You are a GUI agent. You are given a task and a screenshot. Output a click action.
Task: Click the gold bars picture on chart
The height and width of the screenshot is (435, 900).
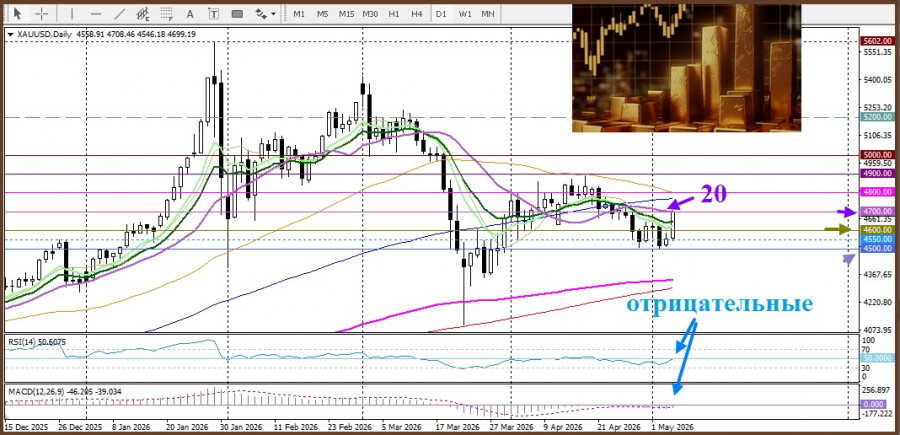pos(686,68)
